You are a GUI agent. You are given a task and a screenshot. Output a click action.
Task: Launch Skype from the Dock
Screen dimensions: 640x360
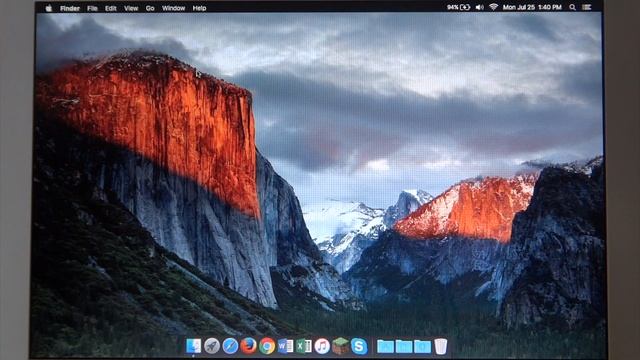click(359, 346)
